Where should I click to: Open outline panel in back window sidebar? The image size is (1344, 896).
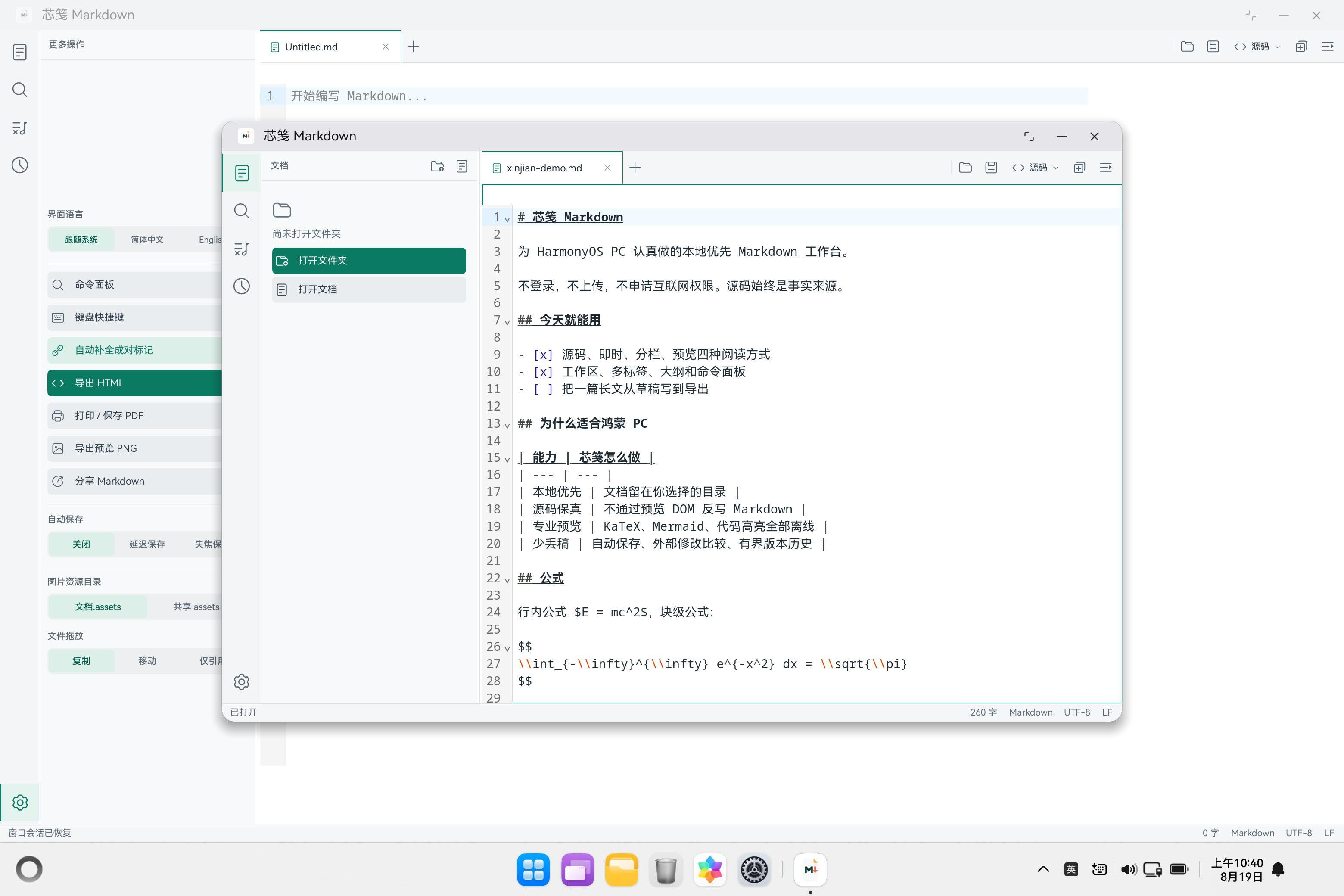(20, 128)
